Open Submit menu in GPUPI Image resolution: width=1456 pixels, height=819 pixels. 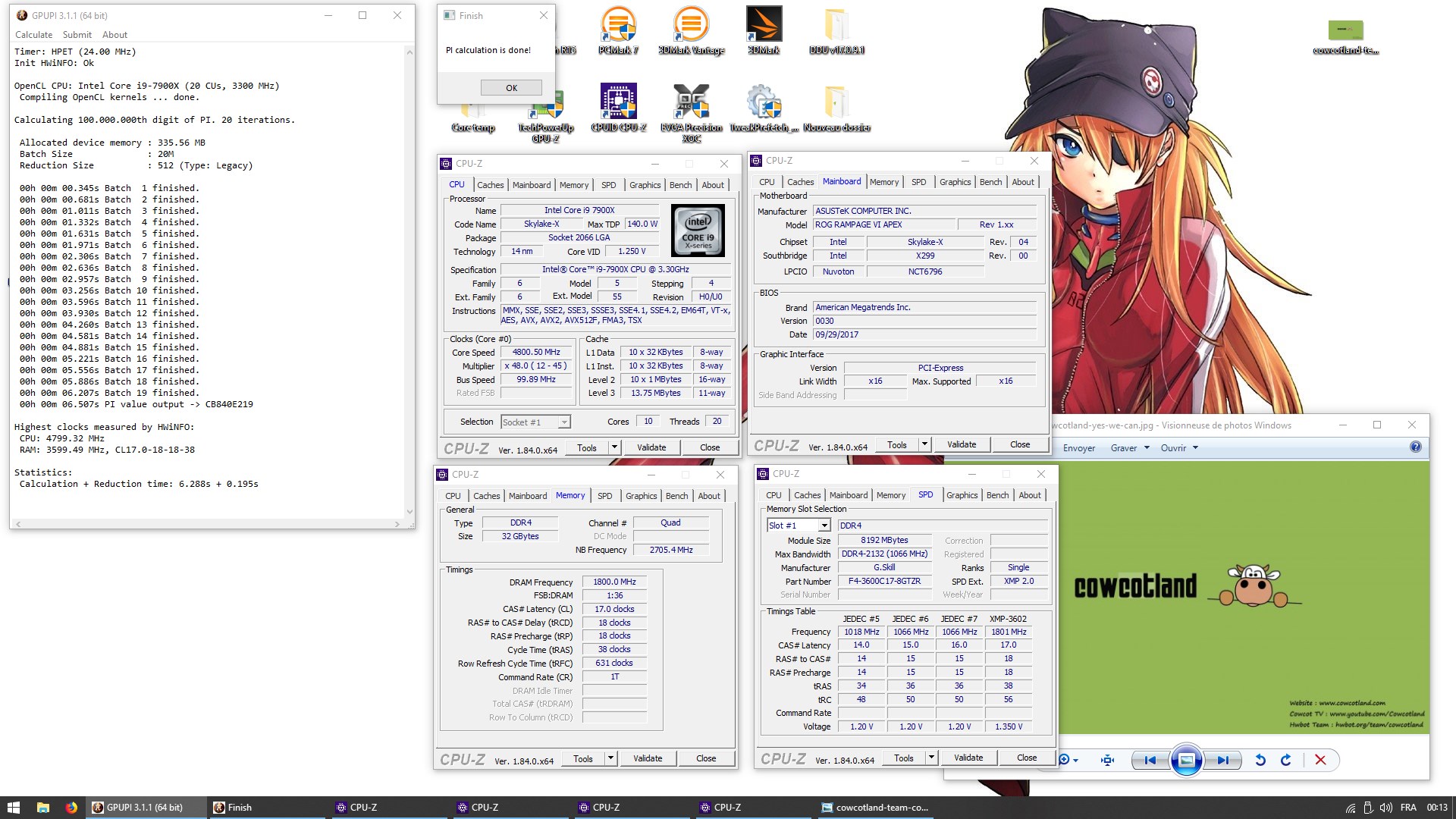coord(77,35)
